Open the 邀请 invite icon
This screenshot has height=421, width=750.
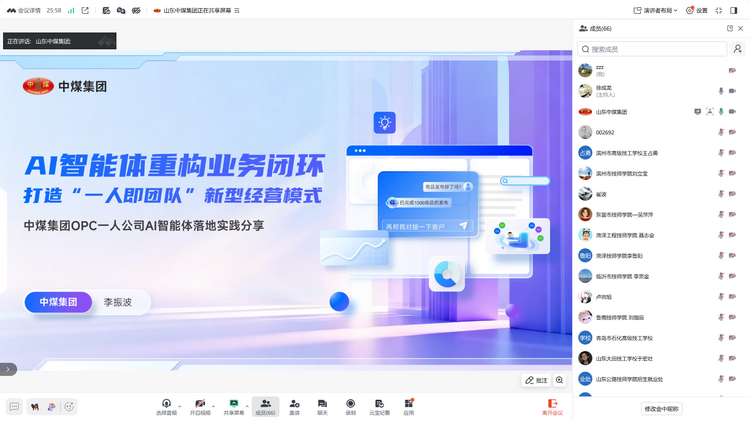pyautogui.click(x=294, y=407)
